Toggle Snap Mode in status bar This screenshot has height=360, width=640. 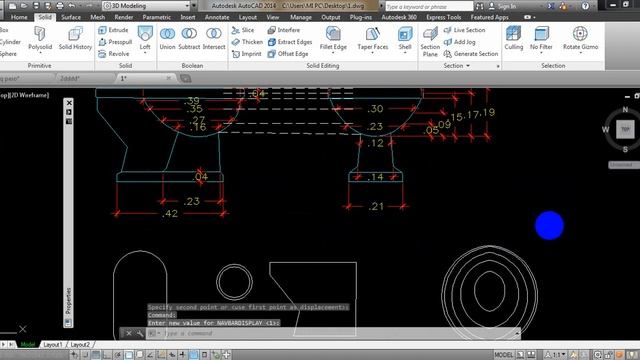pos(85,355)
